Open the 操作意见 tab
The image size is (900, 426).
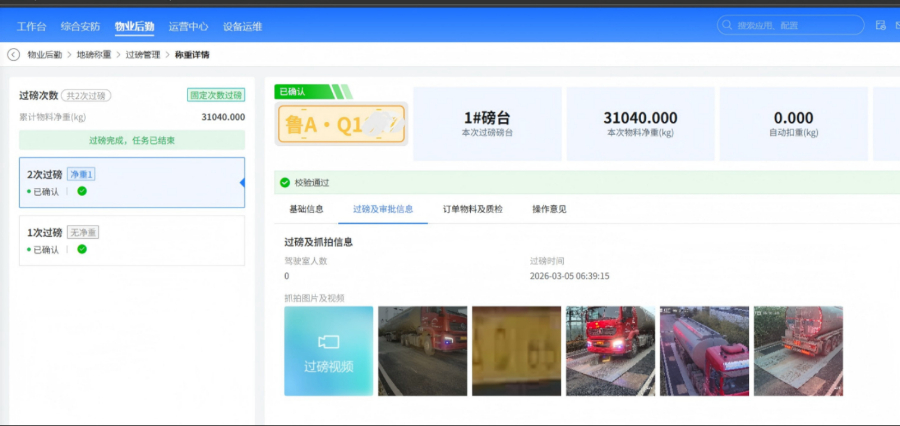point(549,209)
